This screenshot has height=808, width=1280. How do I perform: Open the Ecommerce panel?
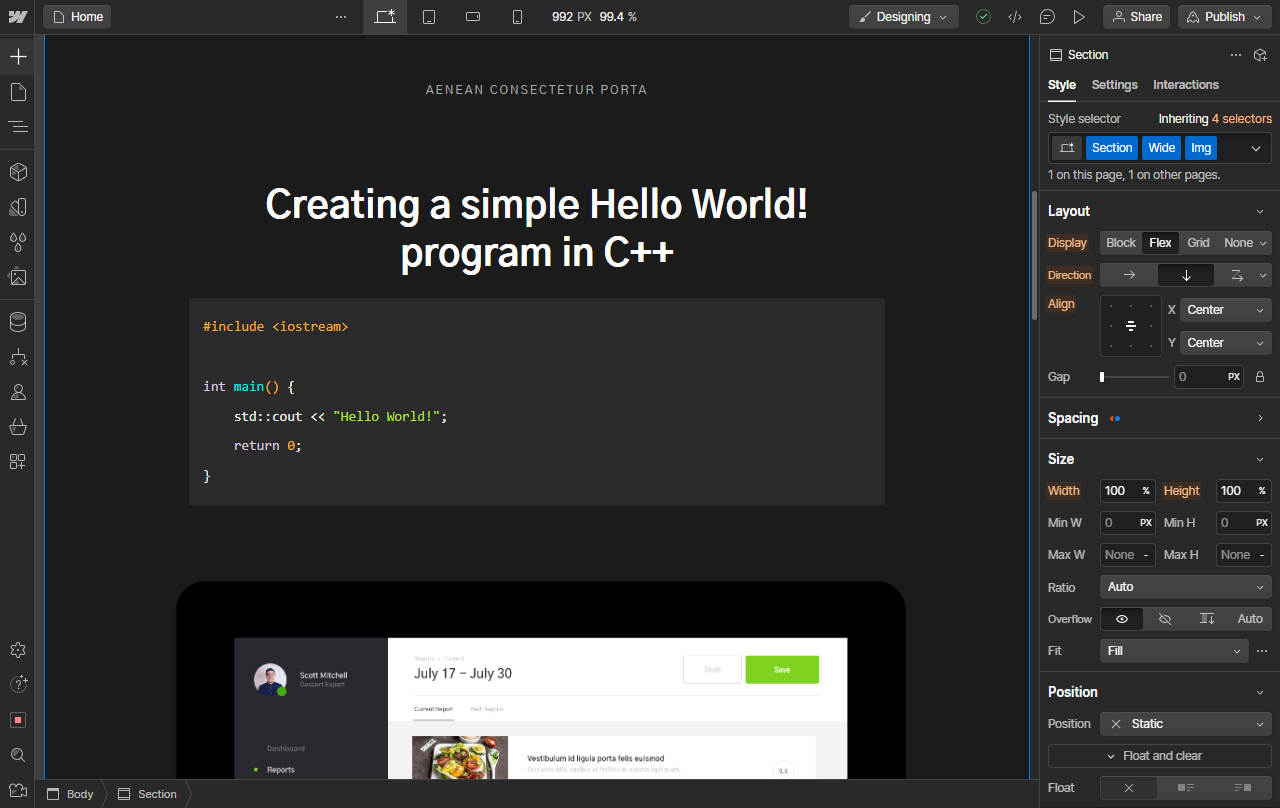pyautogui.click(x=16, y=425)
